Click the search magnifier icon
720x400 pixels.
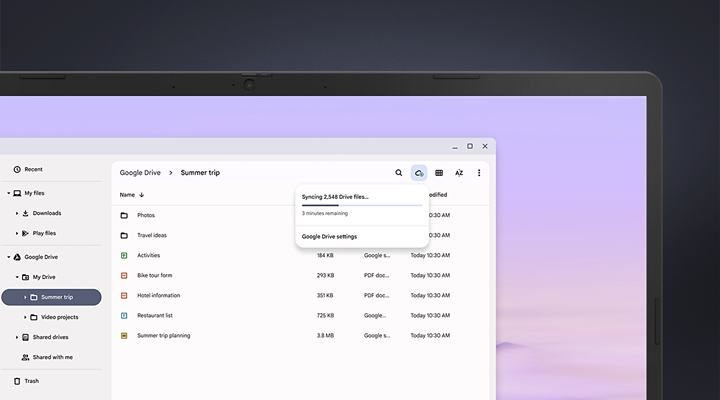(x=398, y=173)
